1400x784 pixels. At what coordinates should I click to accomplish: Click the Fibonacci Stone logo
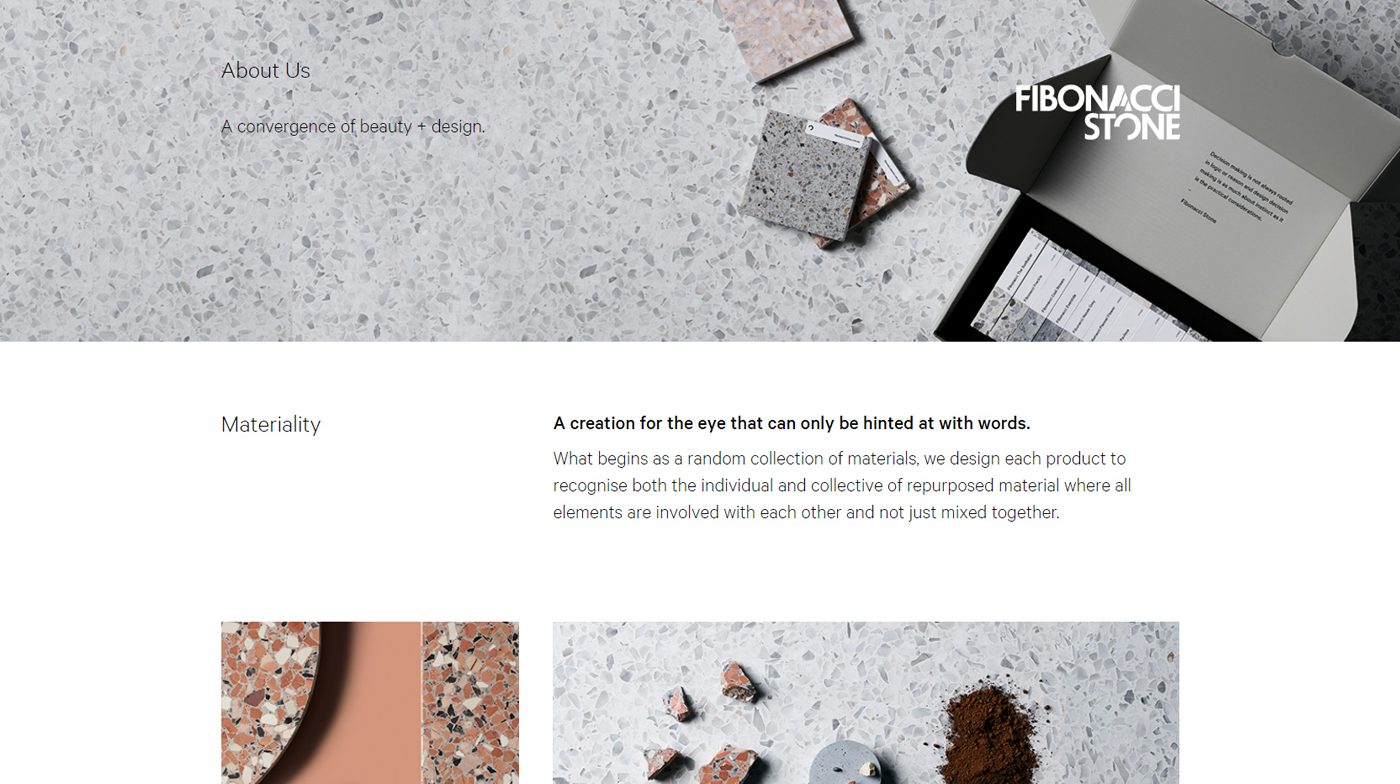(x=1097, y=112)
